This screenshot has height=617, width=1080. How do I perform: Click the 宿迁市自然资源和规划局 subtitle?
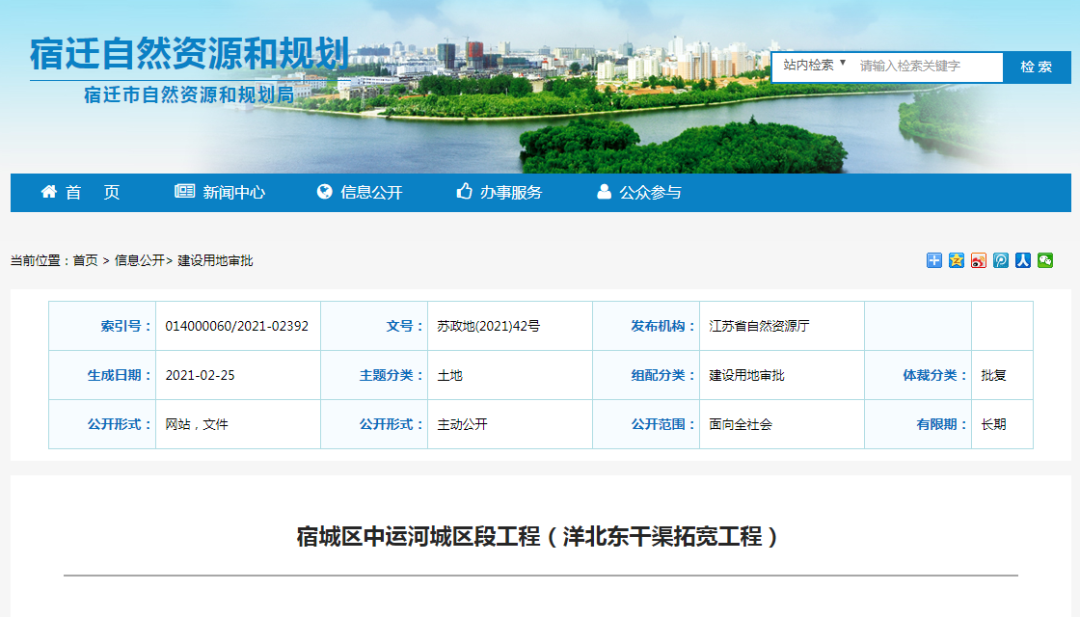tap(189, 94)
